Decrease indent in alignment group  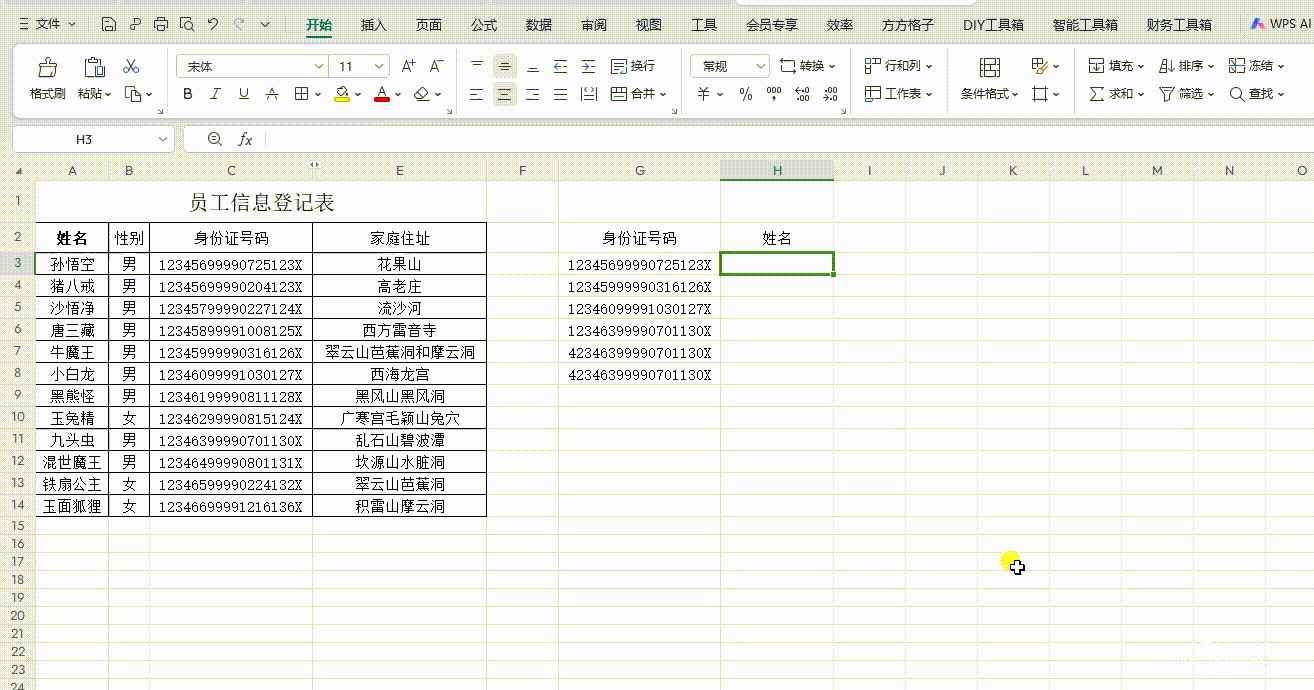(560, 66)
